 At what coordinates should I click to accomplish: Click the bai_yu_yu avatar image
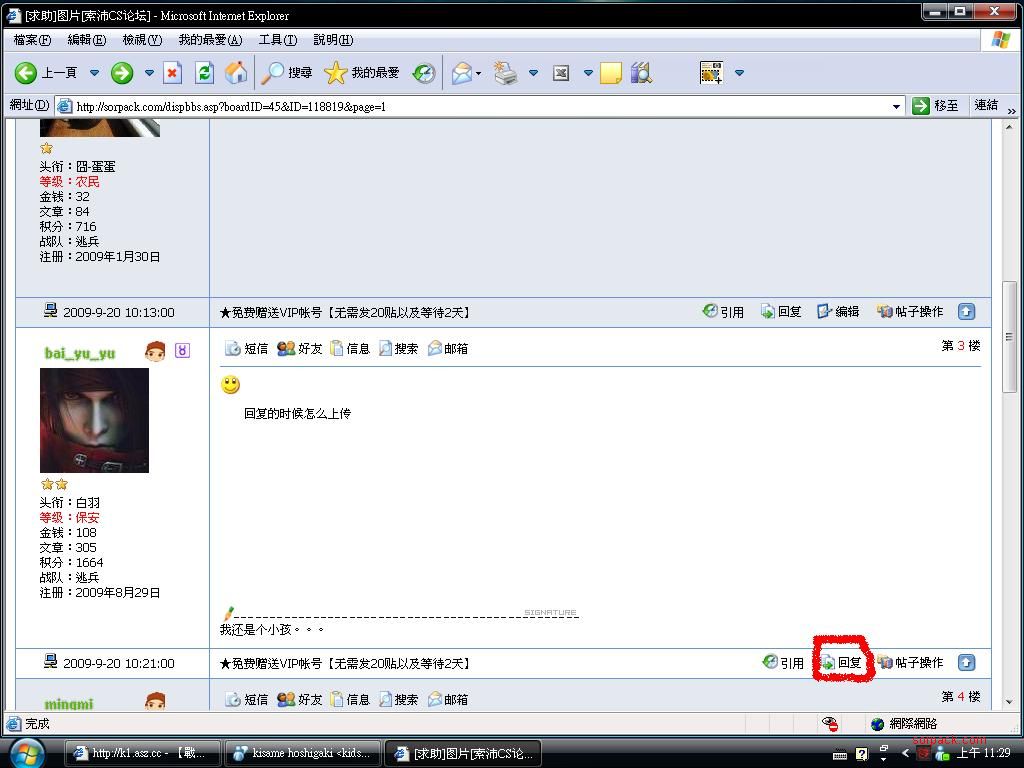[x=94, y=420]
